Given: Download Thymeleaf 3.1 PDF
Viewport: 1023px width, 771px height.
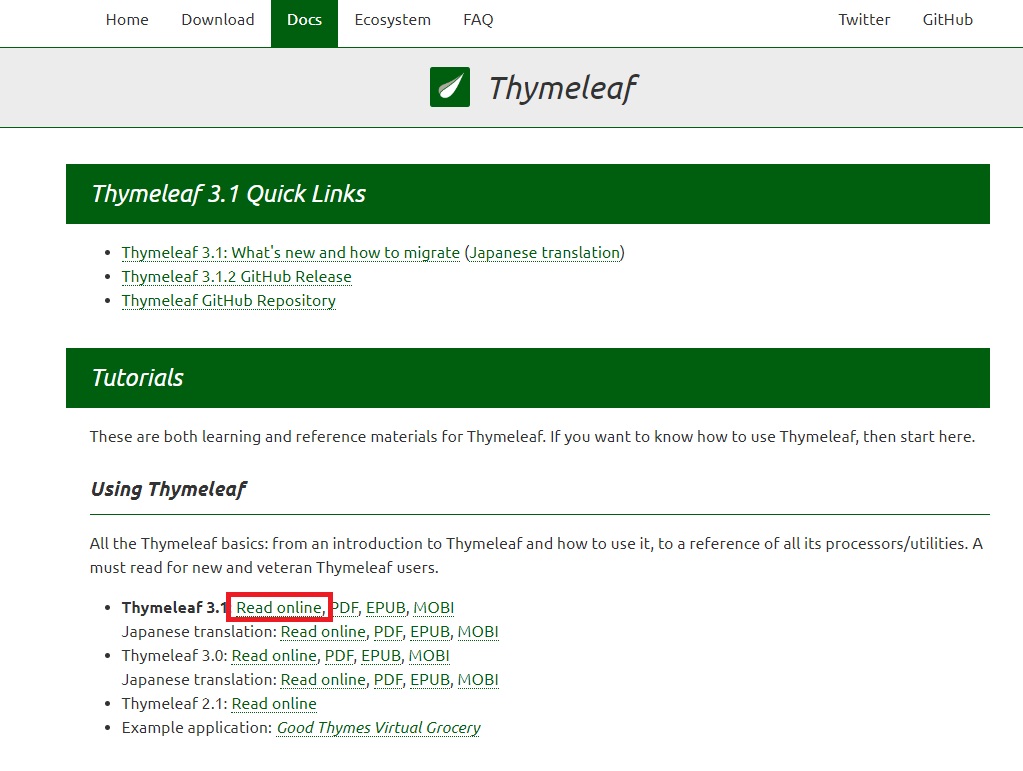Looking at the screenshot, I should pos(344,607).
